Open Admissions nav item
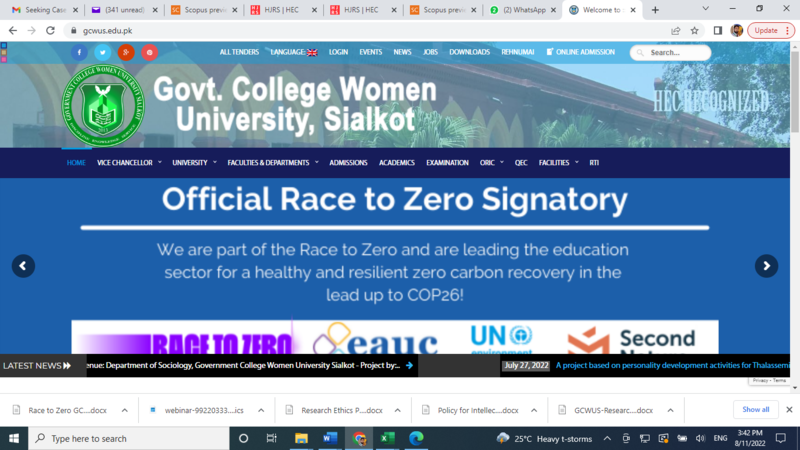800x450 pixels. tap(348, 163)
